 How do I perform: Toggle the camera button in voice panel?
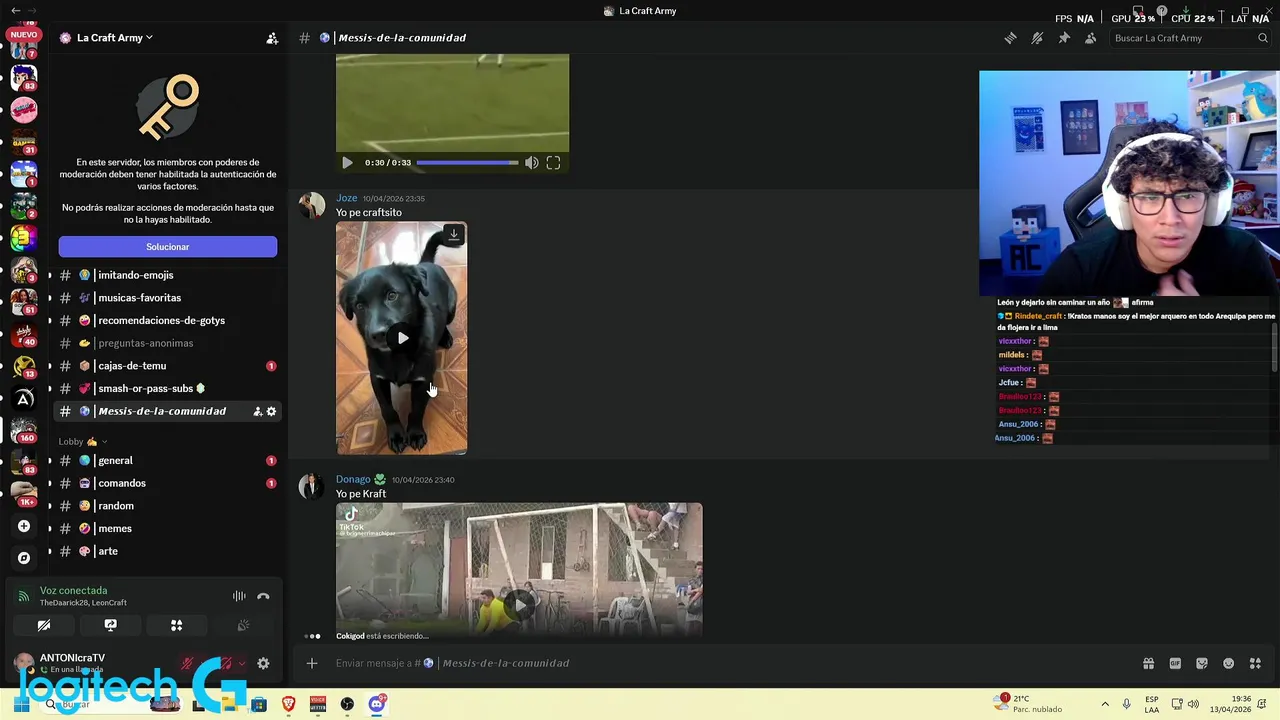[x=44, y=625]
